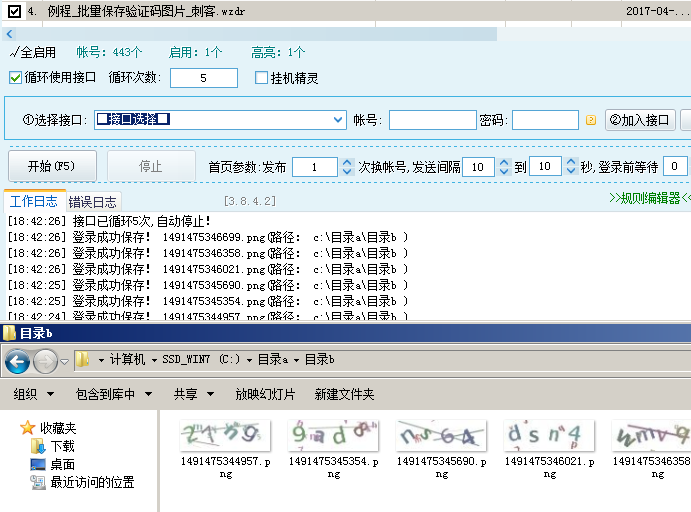The image size is (691, 512).
Task: Enable the 挂机精灵 checkbox
Action: coord(262,78)
